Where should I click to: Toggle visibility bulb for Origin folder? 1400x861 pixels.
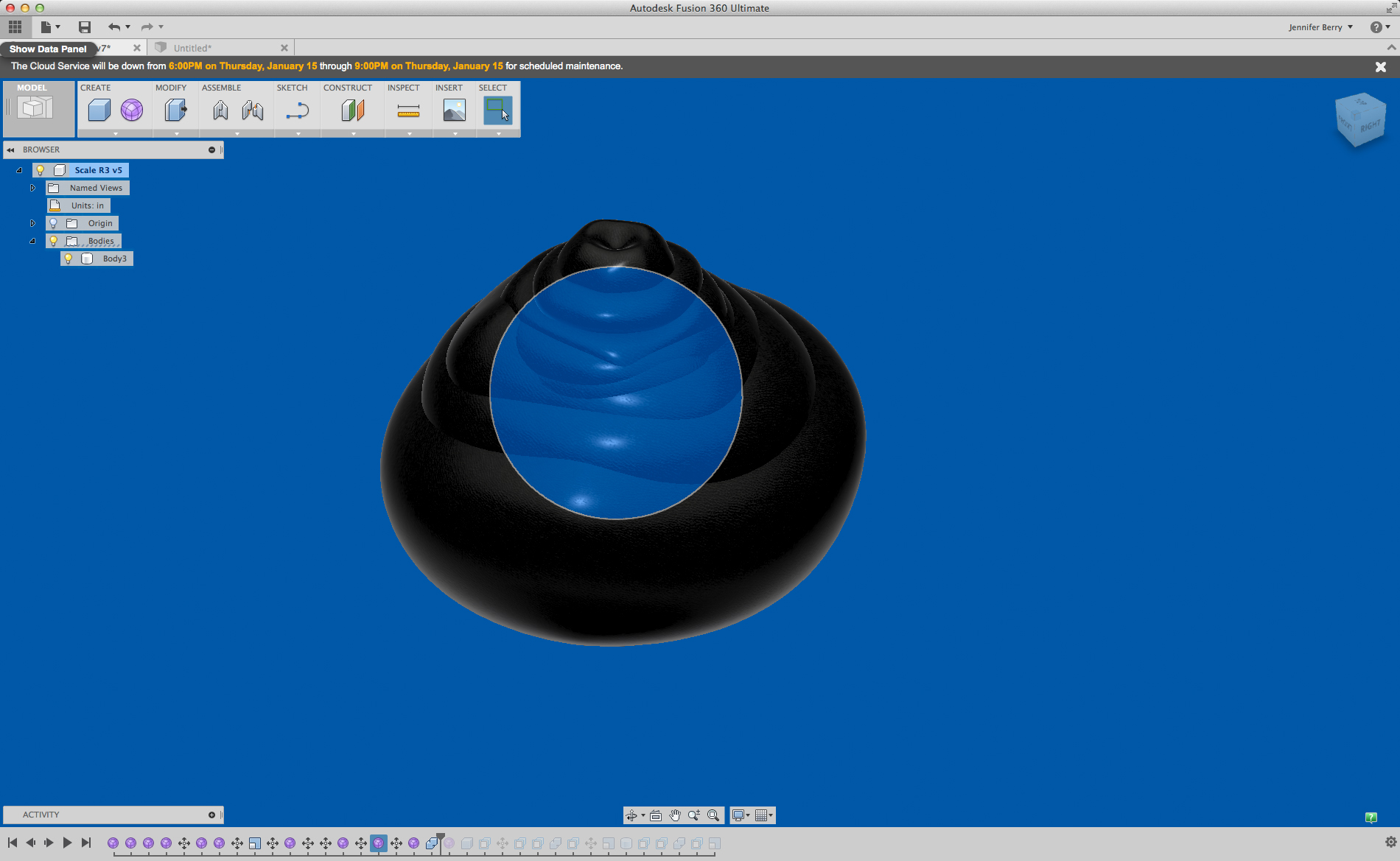(x=53, y=223)
